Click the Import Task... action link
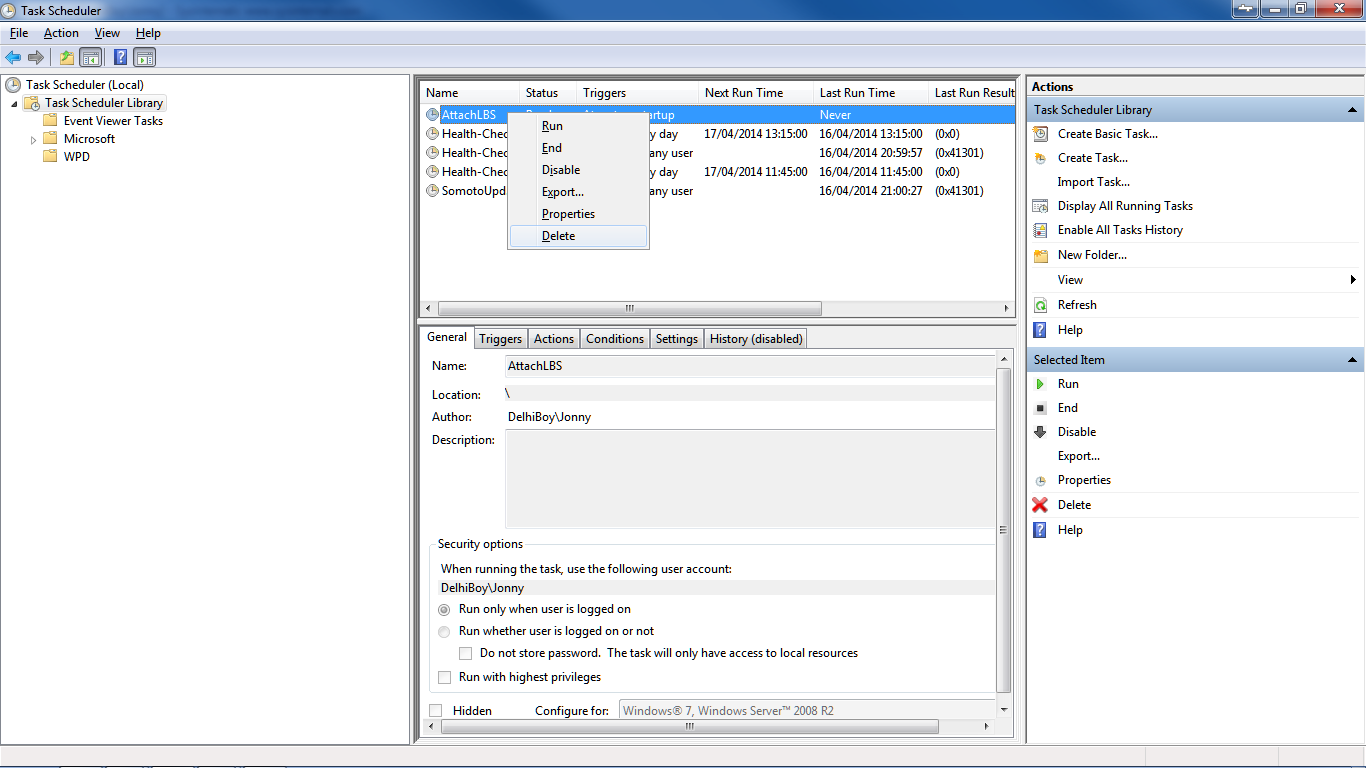 1094,182
